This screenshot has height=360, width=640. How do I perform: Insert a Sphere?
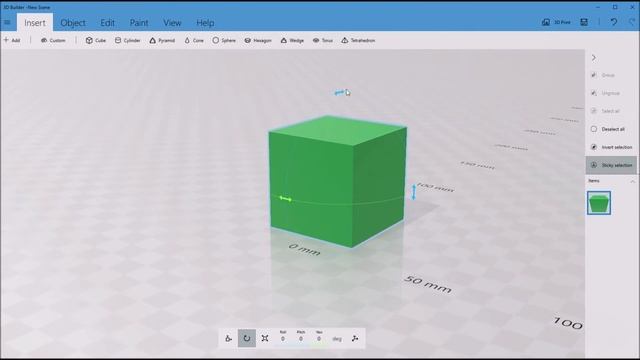pos(224,40)
